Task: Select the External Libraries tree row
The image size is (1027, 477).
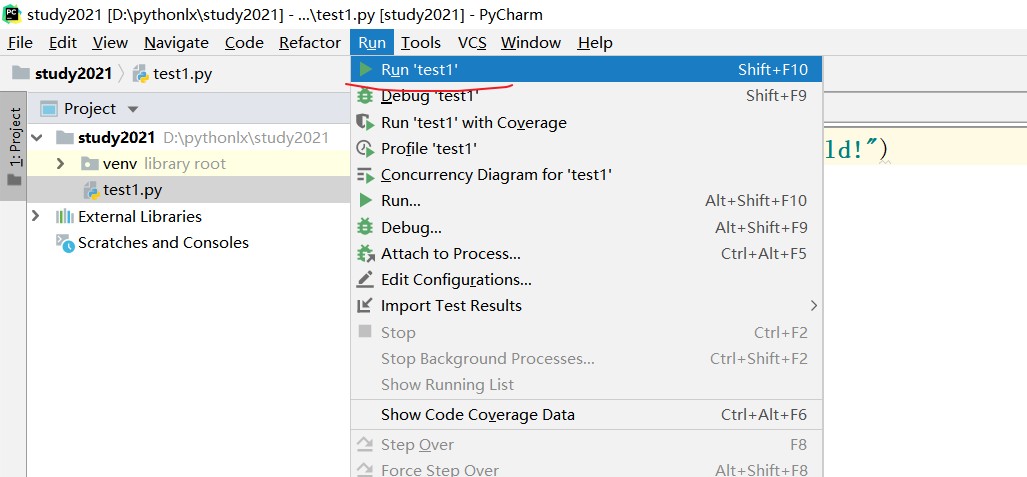Action: click(x=189, y=216)
